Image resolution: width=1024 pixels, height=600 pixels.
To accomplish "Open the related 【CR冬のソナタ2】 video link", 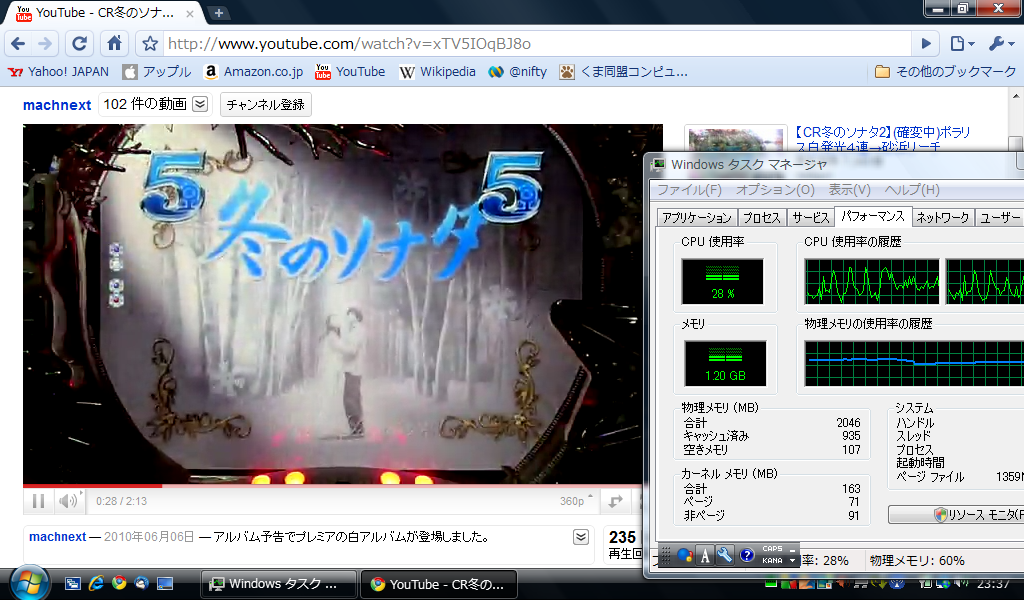I will pyautogui.click(x=883, y=139).
